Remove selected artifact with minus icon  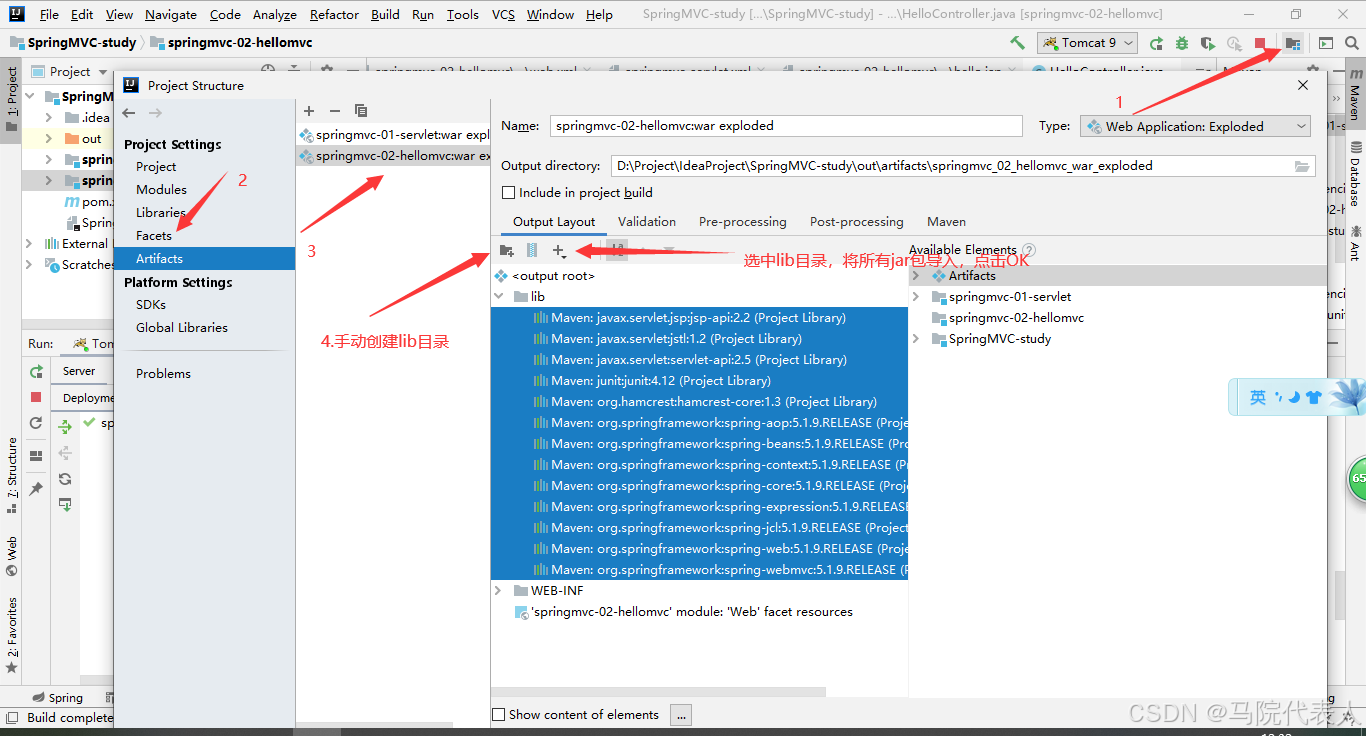[335, 111]
